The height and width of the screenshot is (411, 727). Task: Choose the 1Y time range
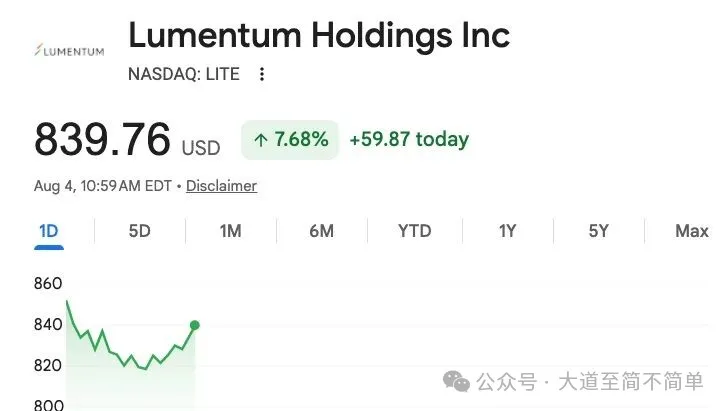click(x=507, y=231)
